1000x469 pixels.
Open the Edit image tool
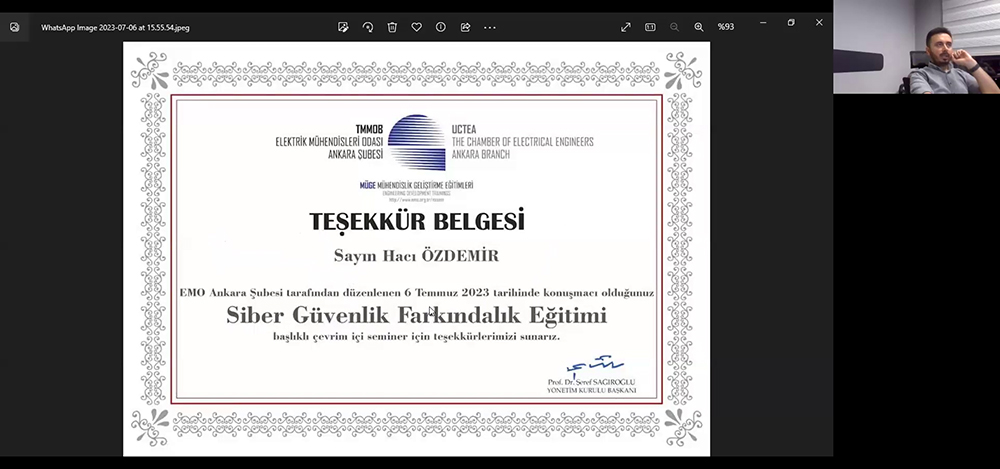[x=343, y=27]
